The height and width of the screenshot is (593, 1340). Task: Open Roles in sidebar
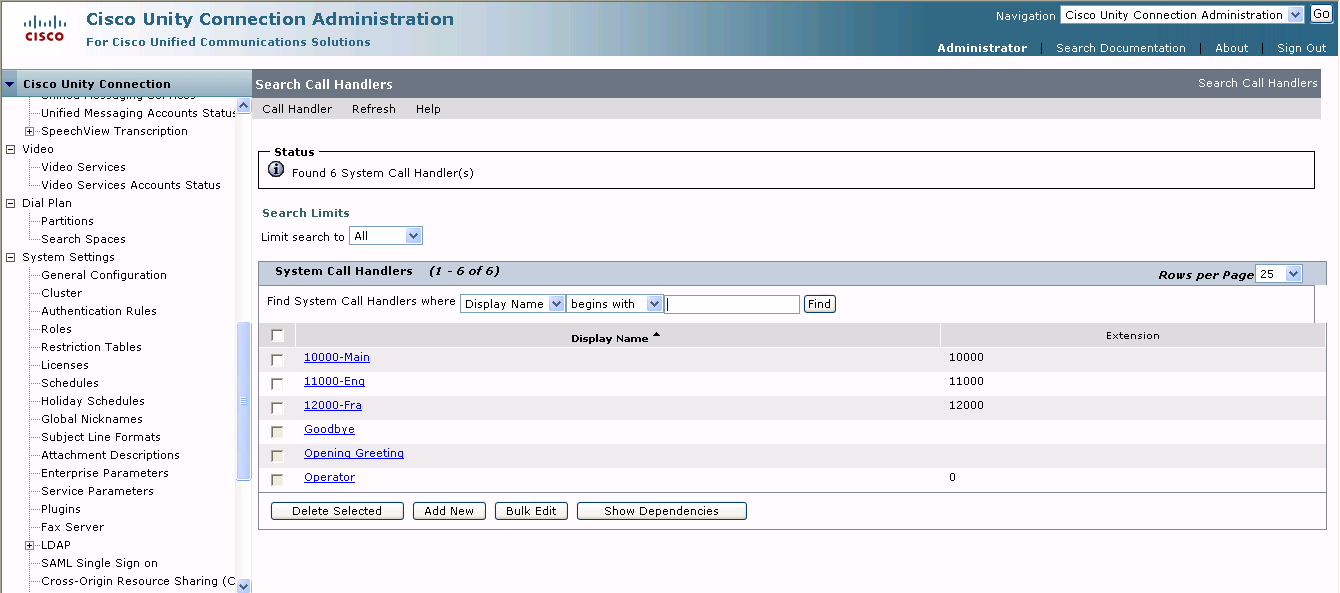(56, 329)
